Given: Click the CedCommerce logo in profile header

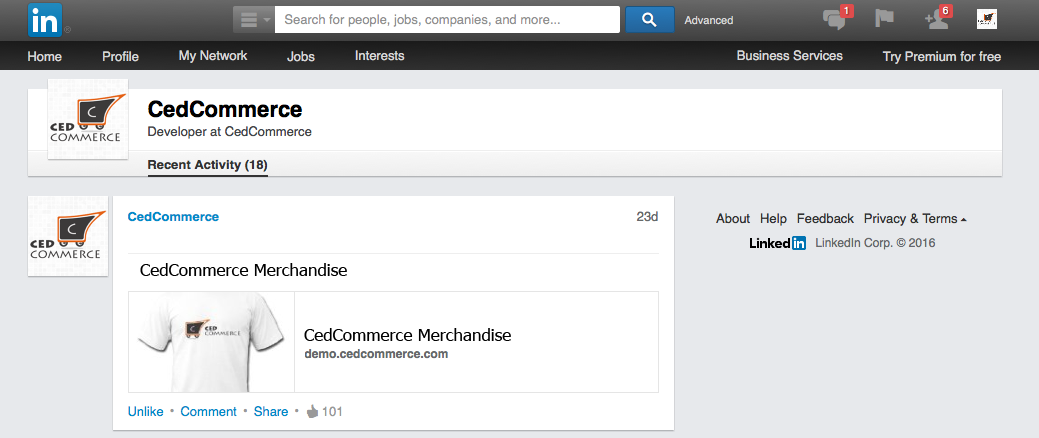Looking at the screenshot, I should click(87, 119).
